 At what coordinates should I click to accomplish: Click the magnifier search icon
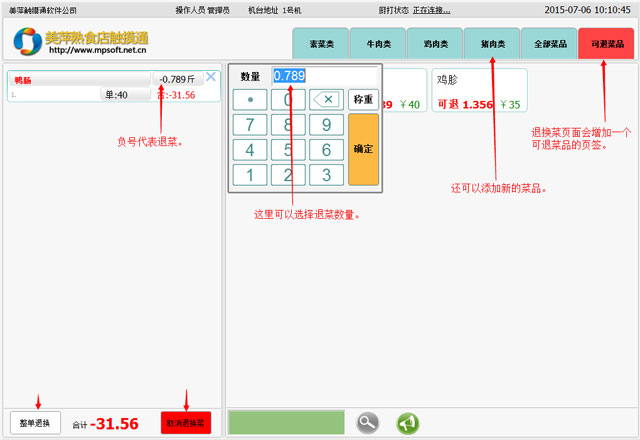pyautogui.click(x=368, y=422)
